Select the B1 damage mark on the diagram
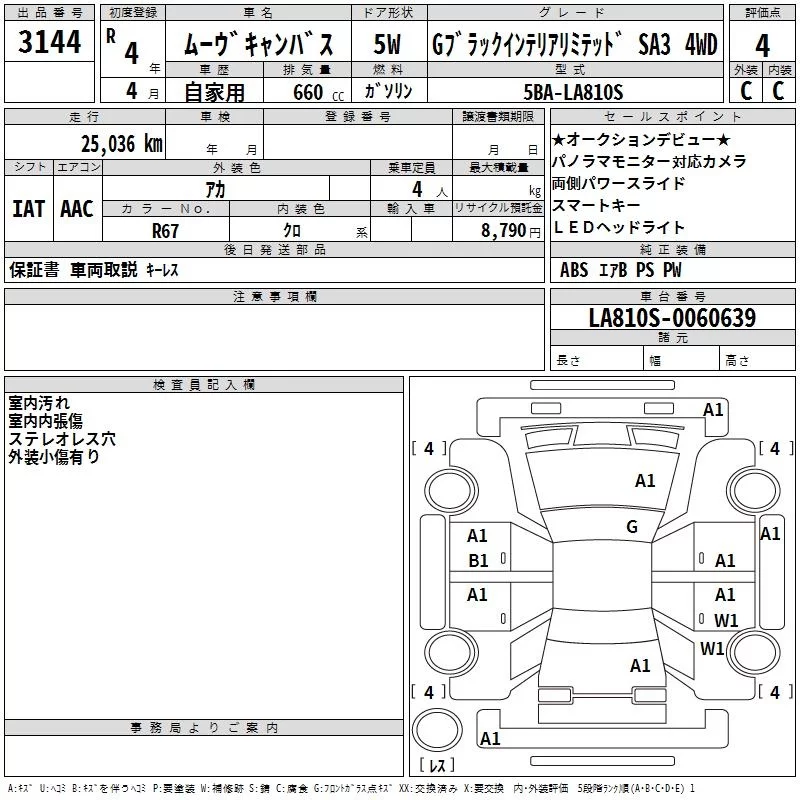 [478, 561]
